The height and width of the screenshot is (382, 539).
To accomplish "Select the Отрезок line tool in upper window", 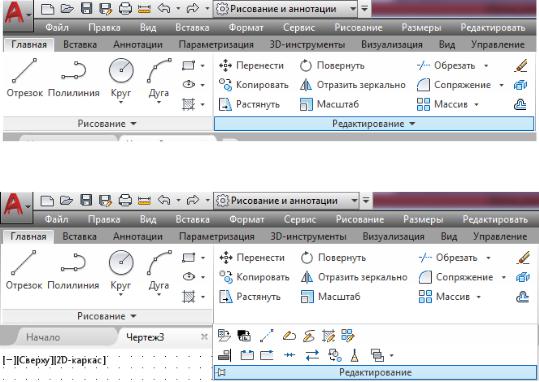I will pyautogui.click(x=25, y=78).
